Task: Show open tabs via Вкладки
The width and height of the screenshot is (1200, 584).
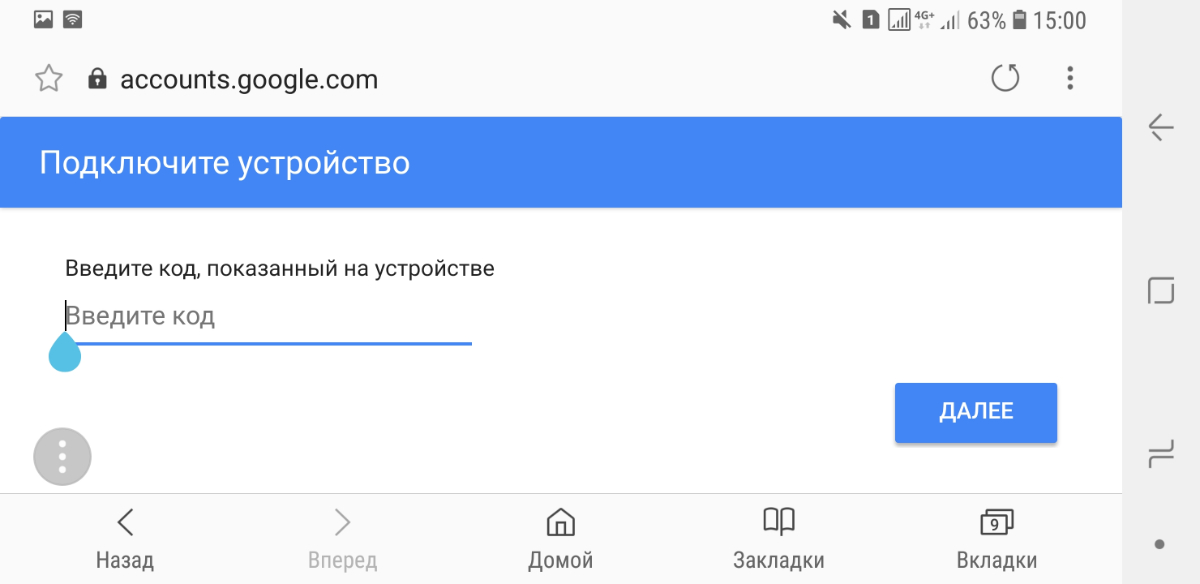Action: 996,538
